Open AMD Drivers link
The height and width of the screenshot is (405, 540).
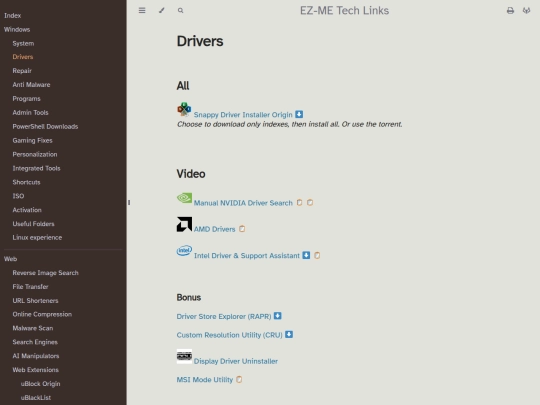(214, 229)
